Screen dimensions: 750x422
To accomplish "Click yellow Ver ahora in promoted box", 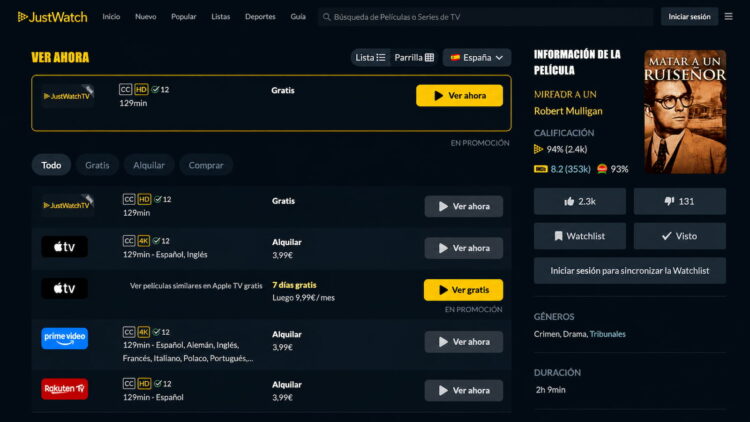I will (459, 96).
